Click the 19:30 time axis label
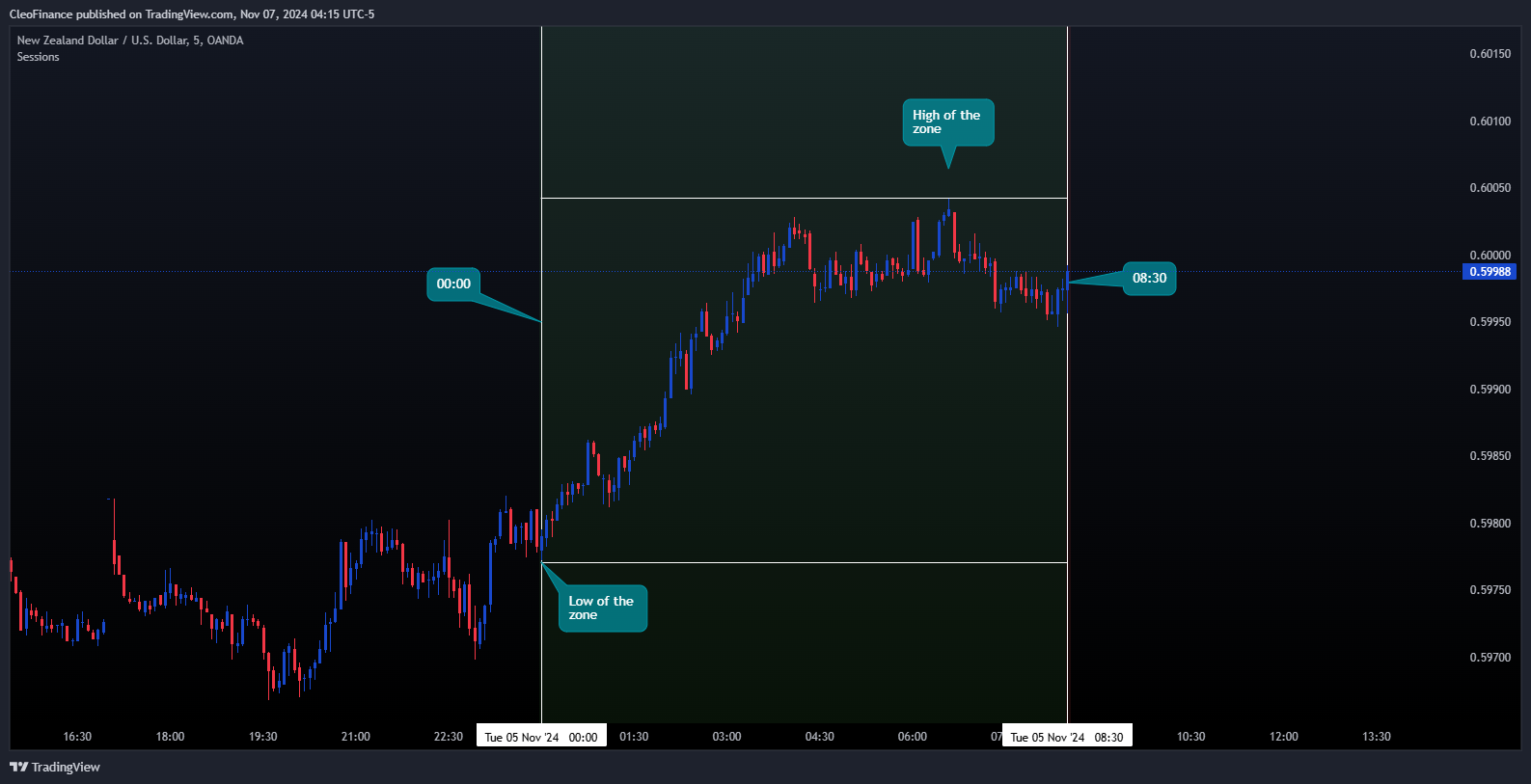Screen dimensions: 1531x784 tap(263, 737)
